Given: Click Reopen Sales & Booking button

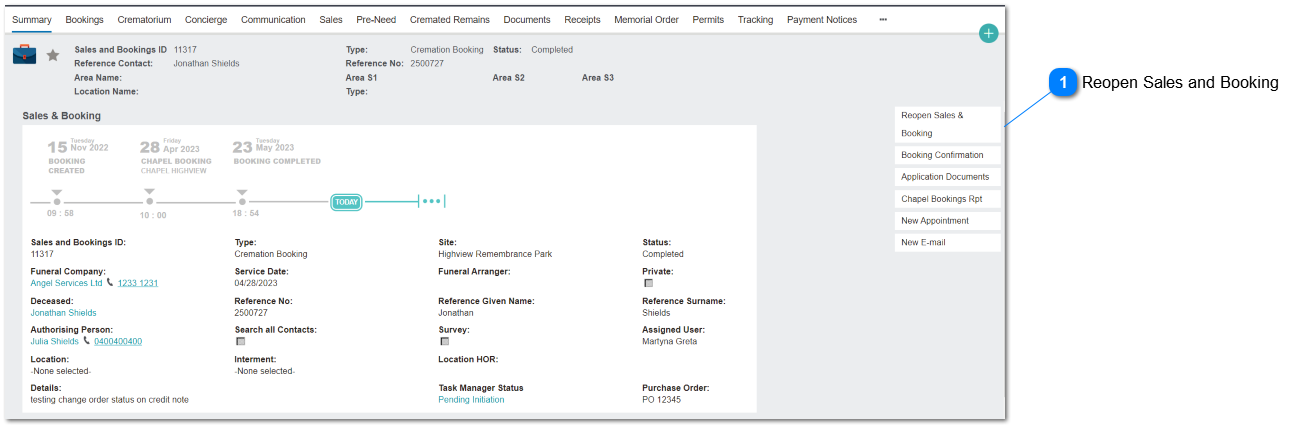Looking at the screenshot, I should (x=947, y=124).
